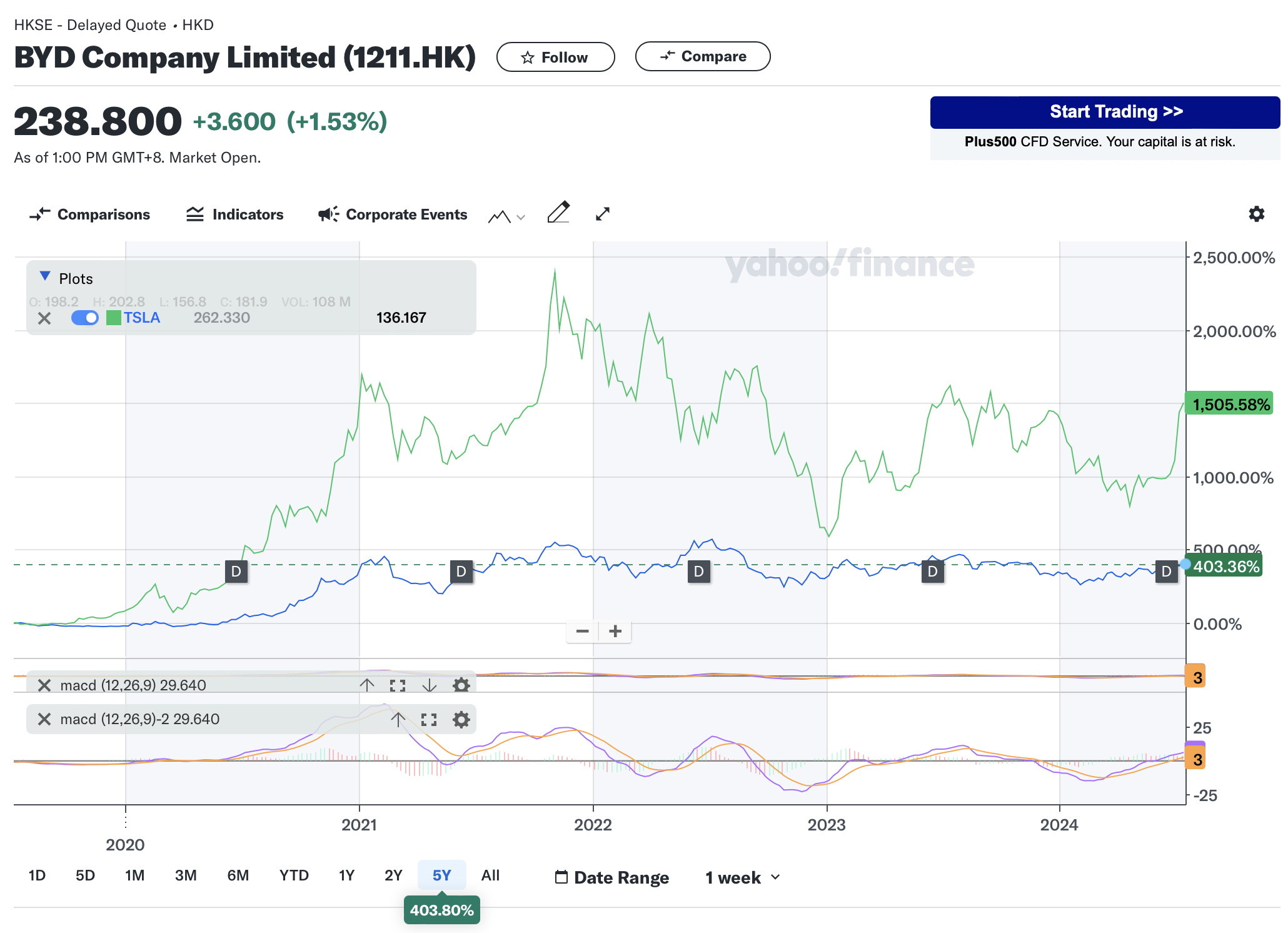Click the fullscreen expand arrows icon
Viewport: 1288px width, 933px height.
pyautogui.click(x=603, y=214)
